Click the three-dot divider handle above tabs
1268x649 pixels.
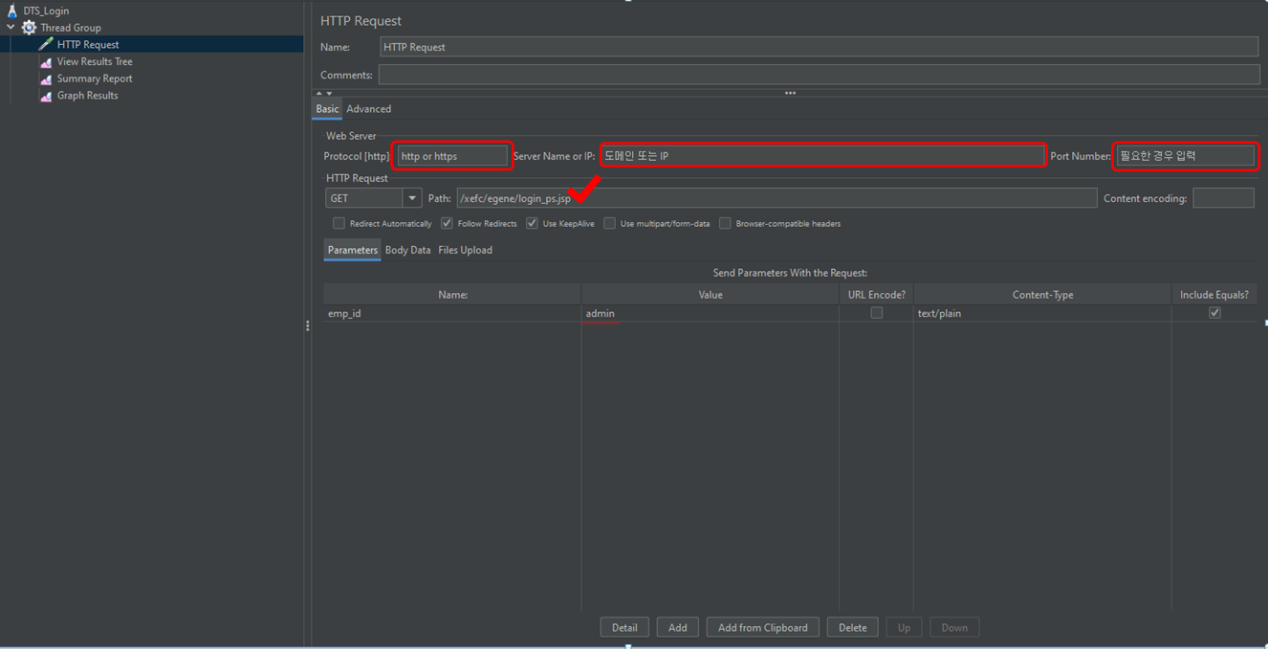click(790, 93)
